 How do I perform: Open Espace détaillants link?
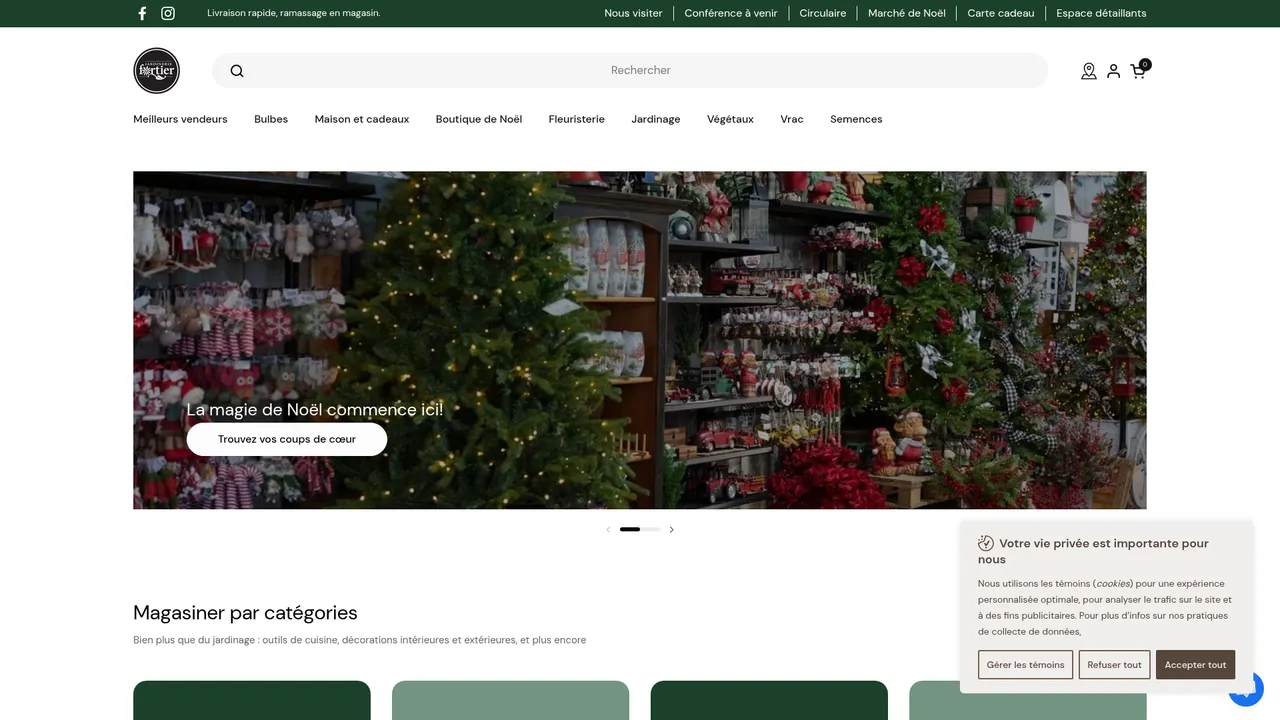click(1101, 13)
